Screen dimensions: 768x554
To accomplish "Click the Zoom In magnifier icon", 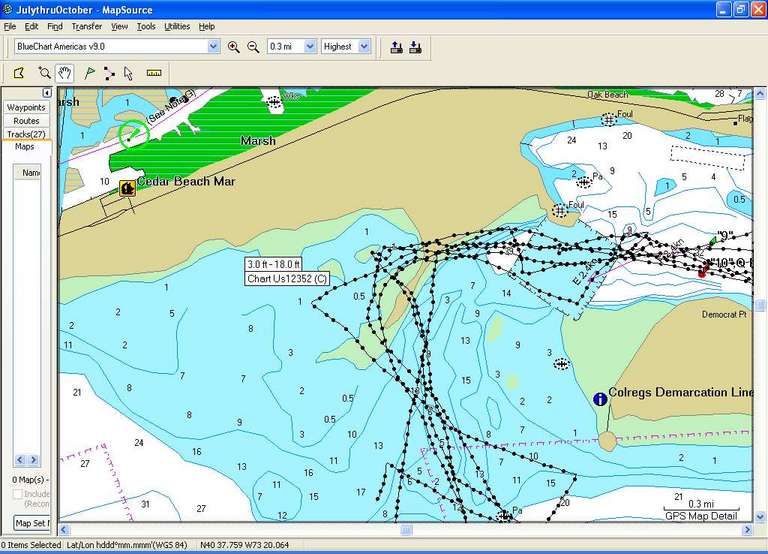I will (x=234, y=47).
